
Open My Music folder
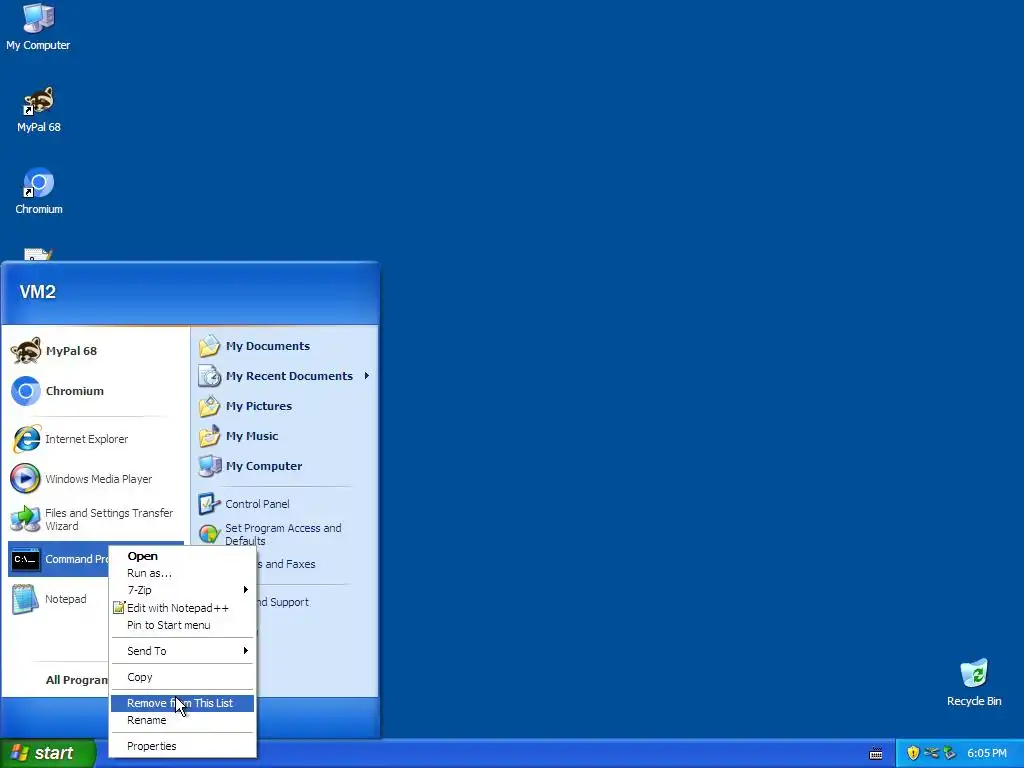pyautogui.click(x=285, y=436)
